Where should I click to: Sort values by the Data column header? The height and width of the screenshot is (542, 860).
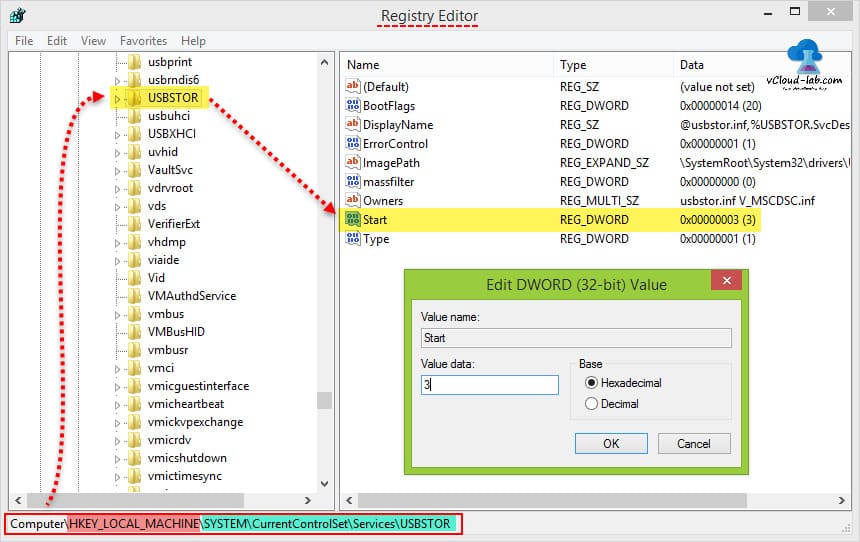coord(762,65)
